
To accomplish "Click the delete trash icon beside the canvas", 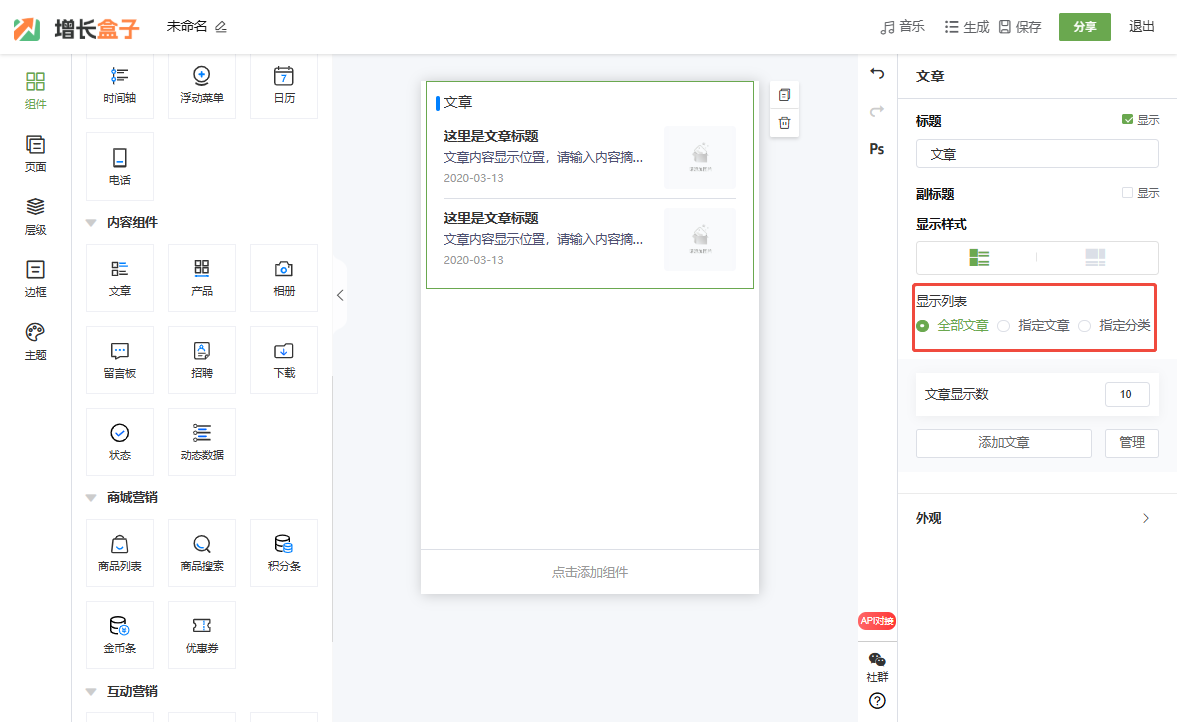I will (784, 123).
